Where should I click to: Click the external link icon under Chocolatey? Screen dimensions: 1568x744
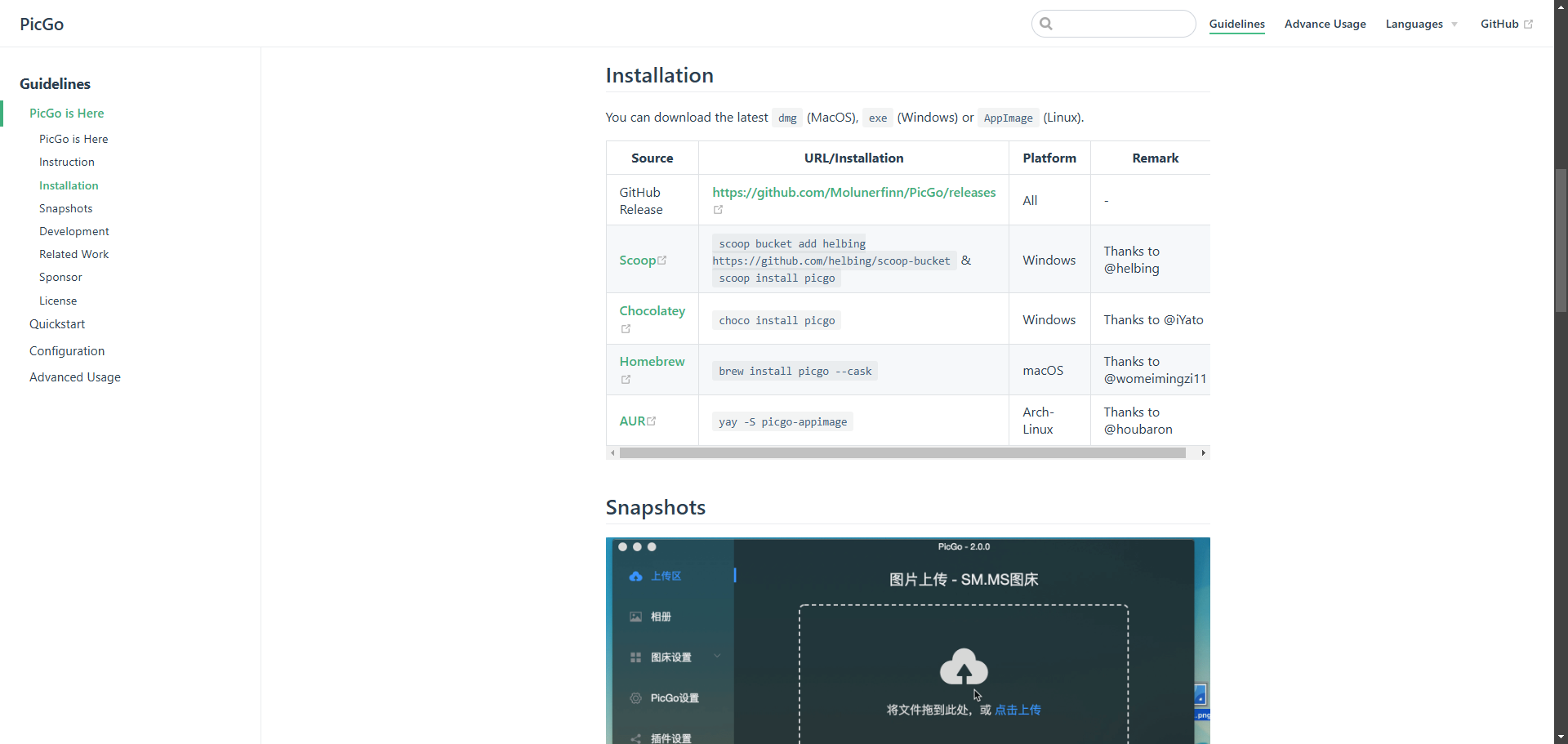click(x=626, y=329)
